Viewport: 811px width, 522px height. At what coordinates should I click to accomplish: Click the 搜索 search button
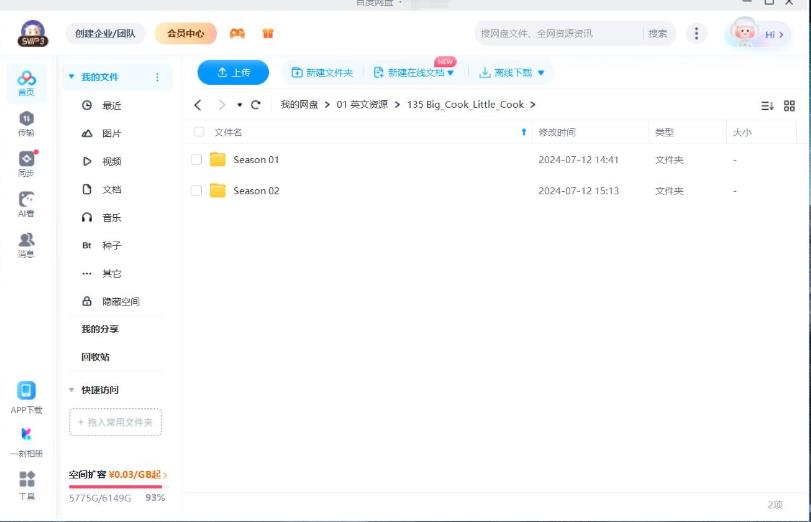point(657,34)
